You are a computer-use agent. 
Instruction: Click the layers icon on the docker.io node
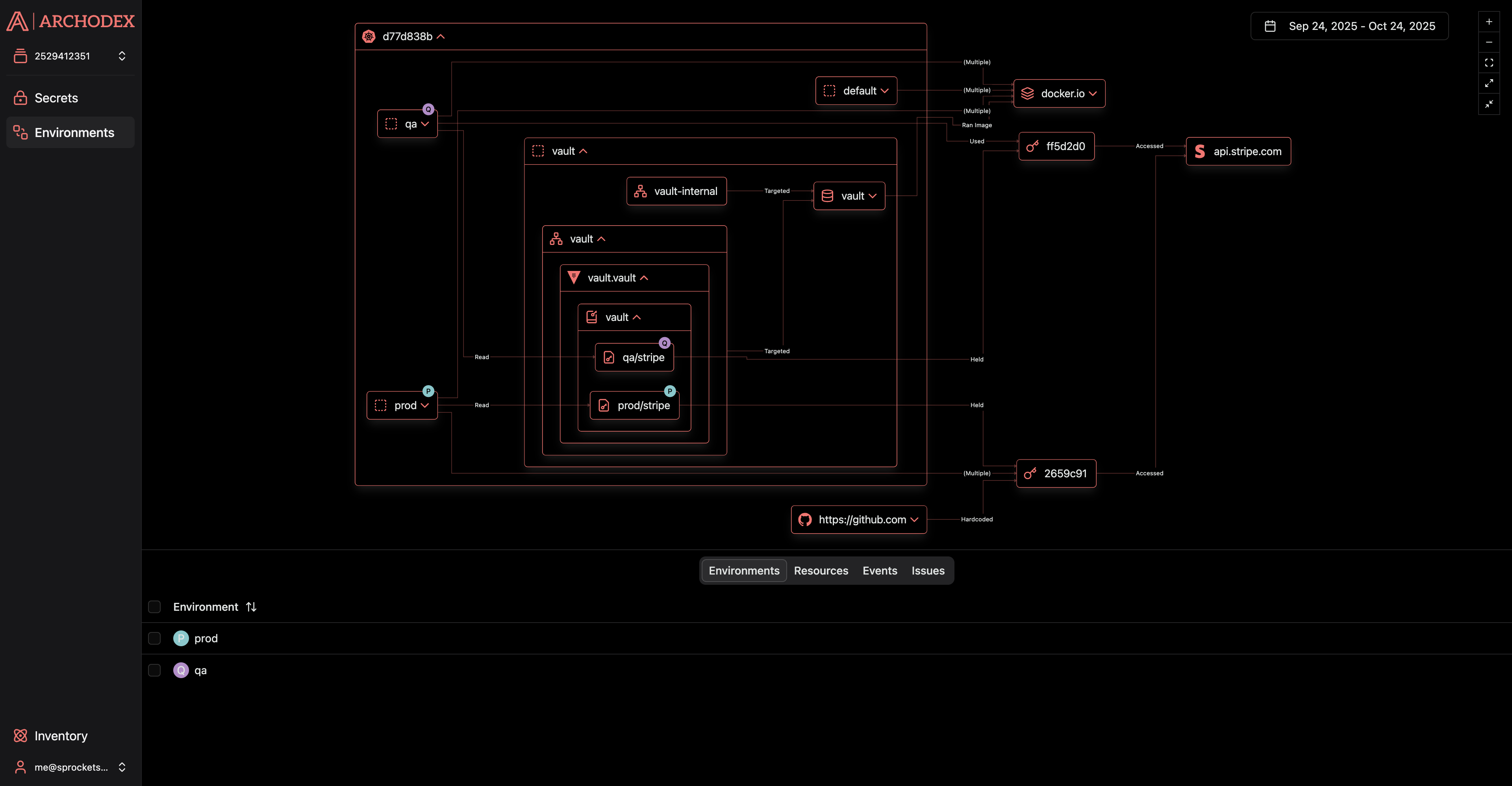click(x=1027, y=93)
